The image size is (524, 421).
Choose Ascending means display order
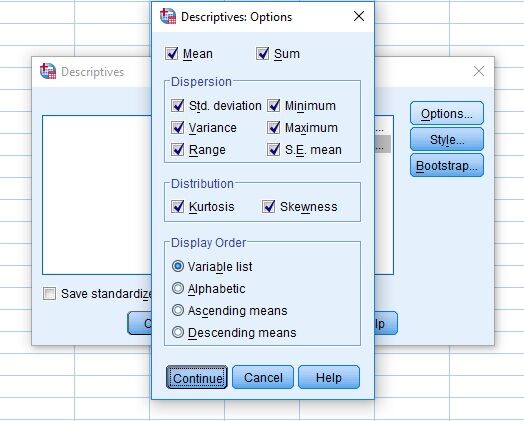point(178,310)
